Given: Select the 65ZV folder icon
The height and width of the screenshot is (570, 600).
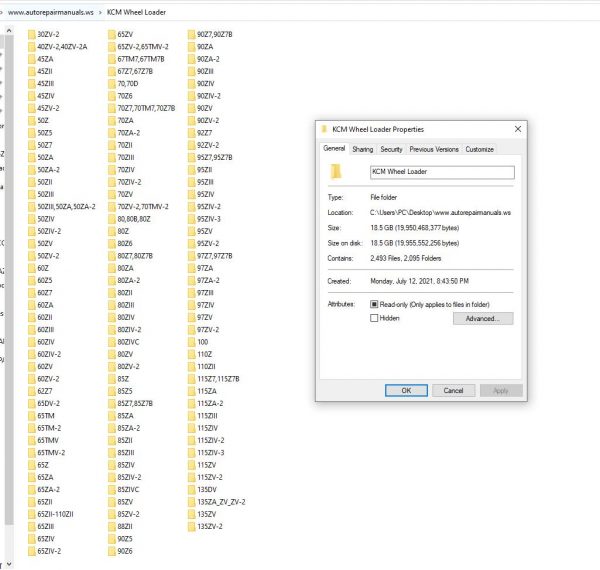Looking at the screenshot, I should 112,35.
